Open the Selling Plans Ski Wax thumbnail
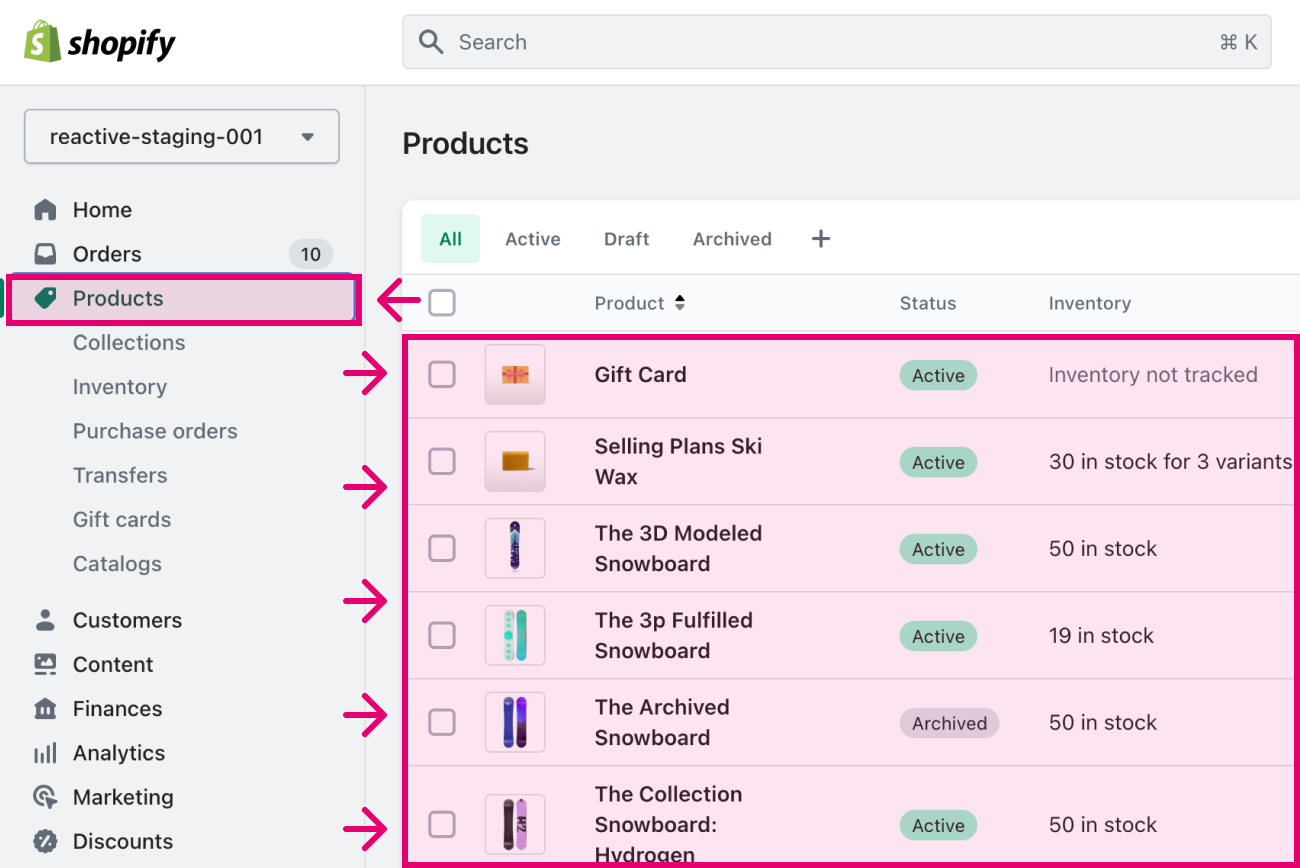The height and width of the screenshot is (868, 1300). pos(515,462)
